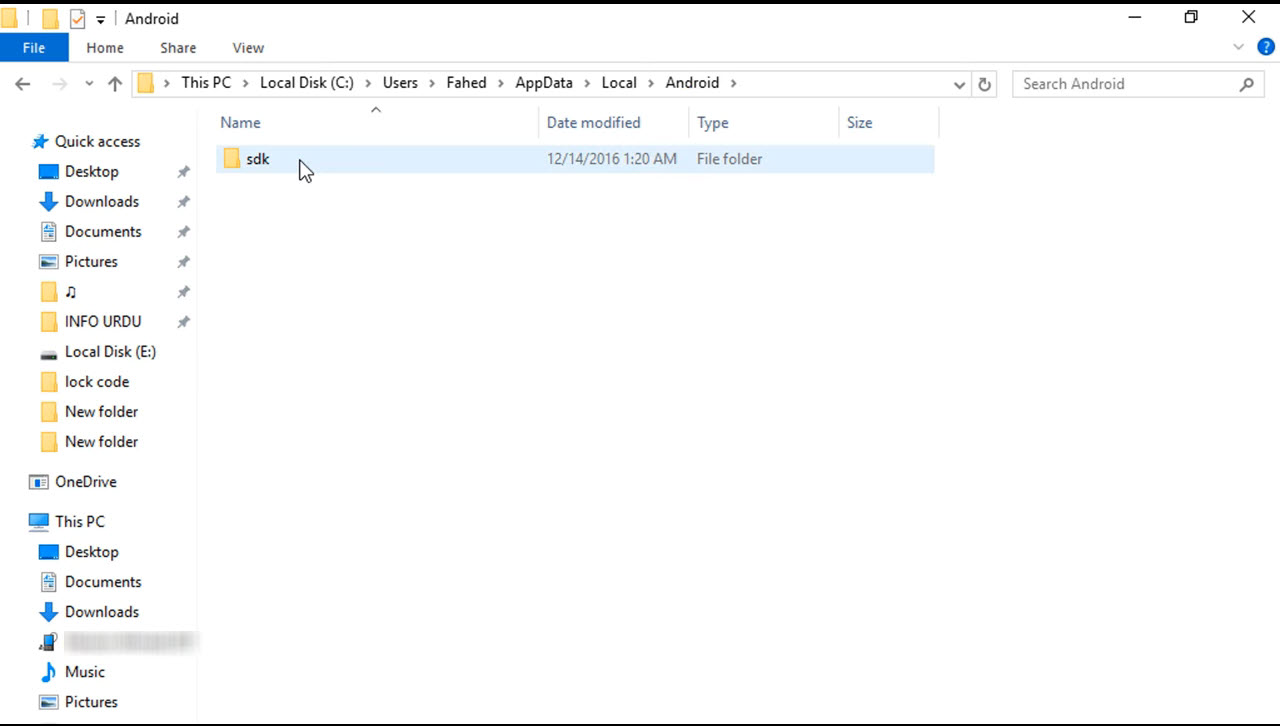Select Quick access in navigation pane
The height and width of the screenshot is (726, 1280).
tap(97, 142)
